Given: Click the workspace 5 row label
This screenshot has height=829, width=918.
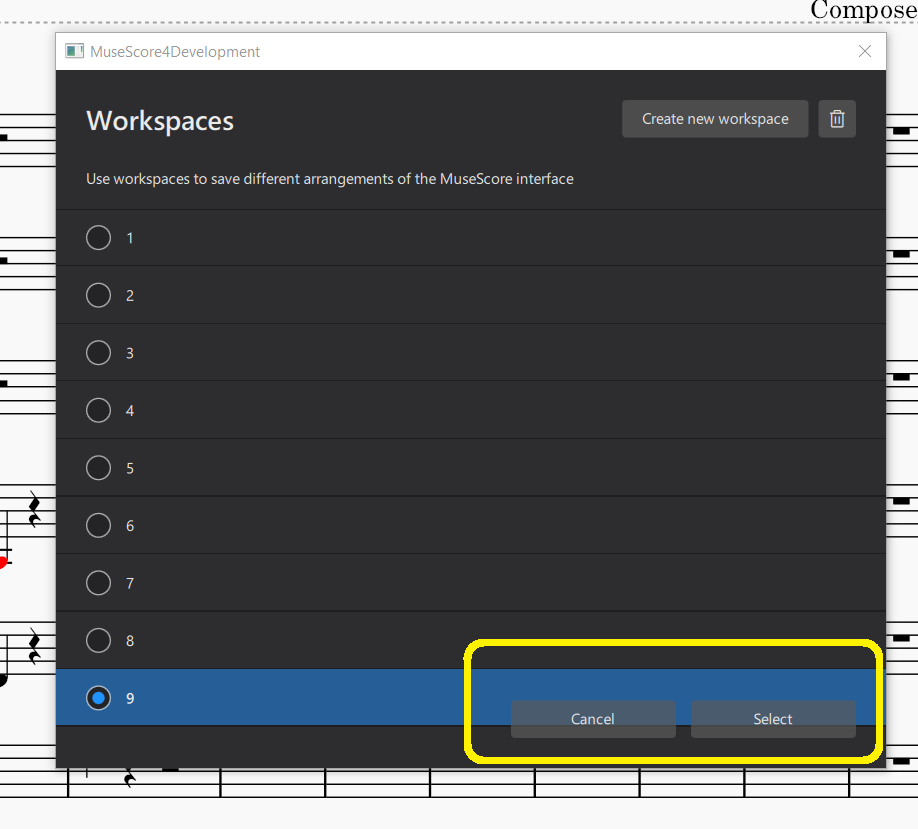Looking at the screenshot, I should [x=128, y=468].
